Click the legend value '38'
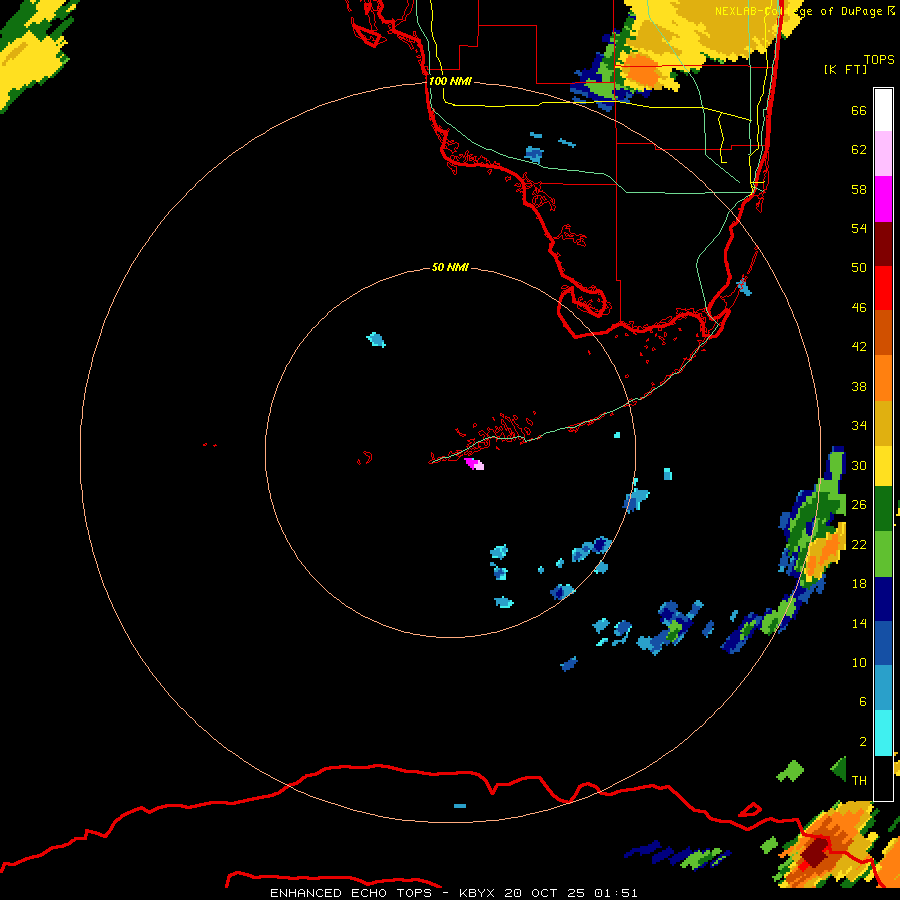Viewport: 900px width, 900px height. [x=859, y=386]
